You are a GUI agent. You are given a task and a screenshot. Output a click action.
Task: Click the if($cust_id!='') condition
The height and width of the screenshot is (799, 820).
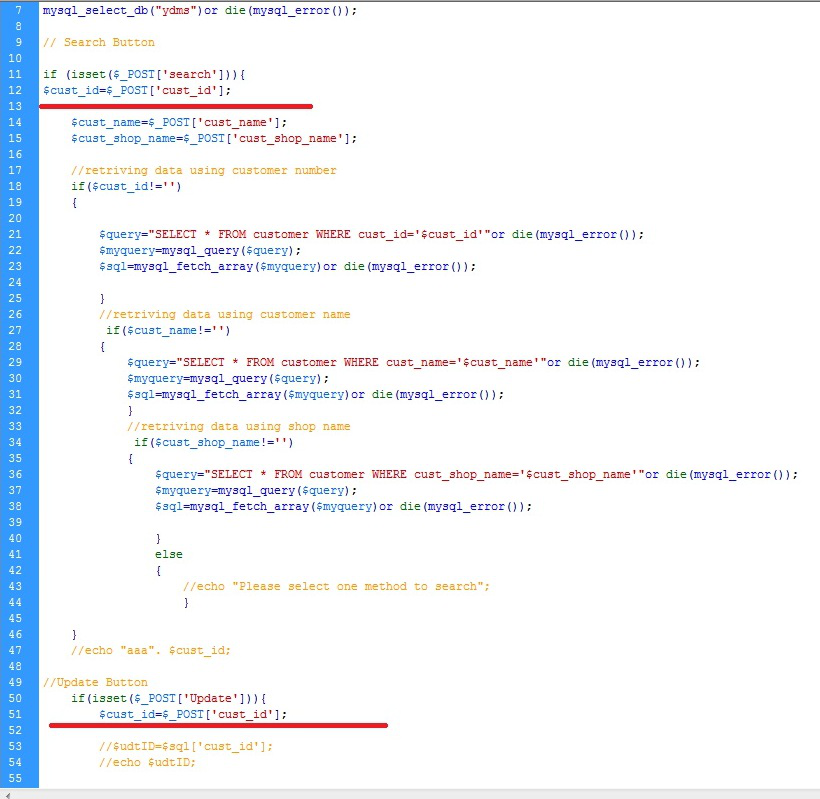point(126,187)
